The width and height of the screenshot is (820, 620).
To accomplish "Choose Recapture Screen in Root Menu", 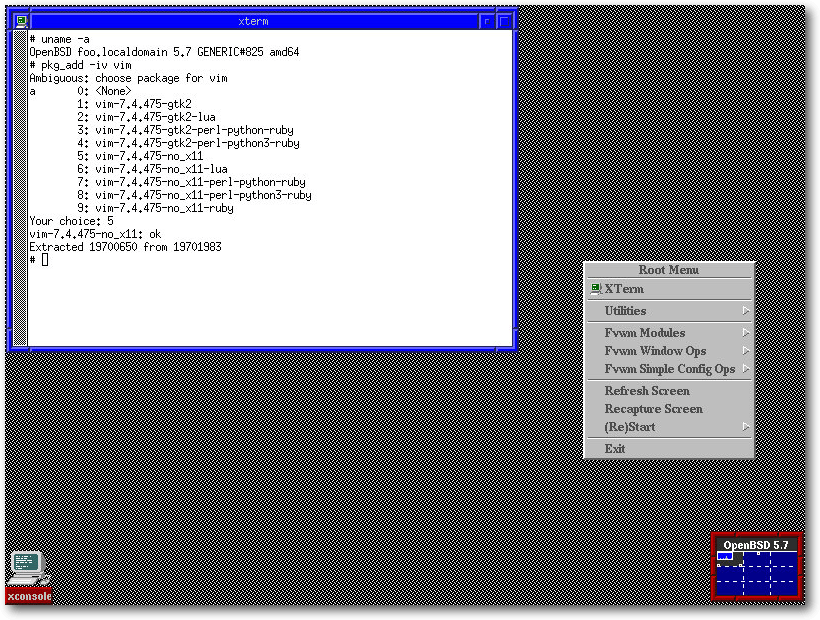I will pyautogui.click(x=669, y=409).
